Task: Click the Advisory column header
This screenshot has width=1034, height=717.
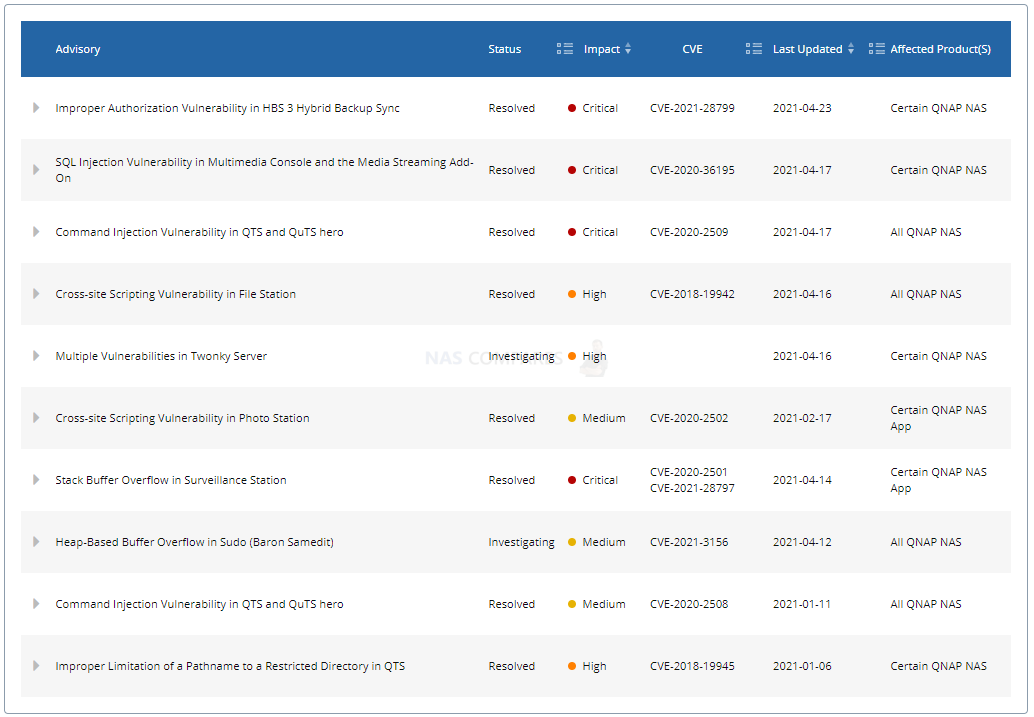Action: [x=78, y=49]
